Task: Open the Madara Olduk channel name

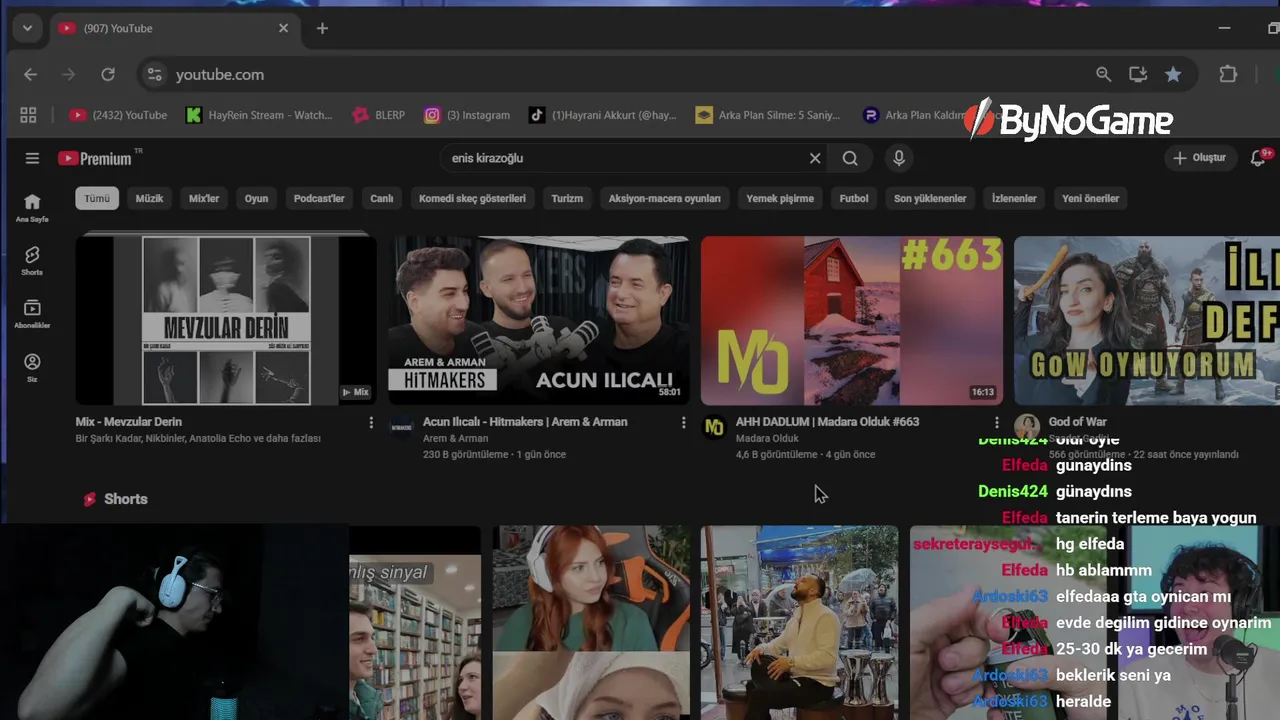Action: (767, 439)
